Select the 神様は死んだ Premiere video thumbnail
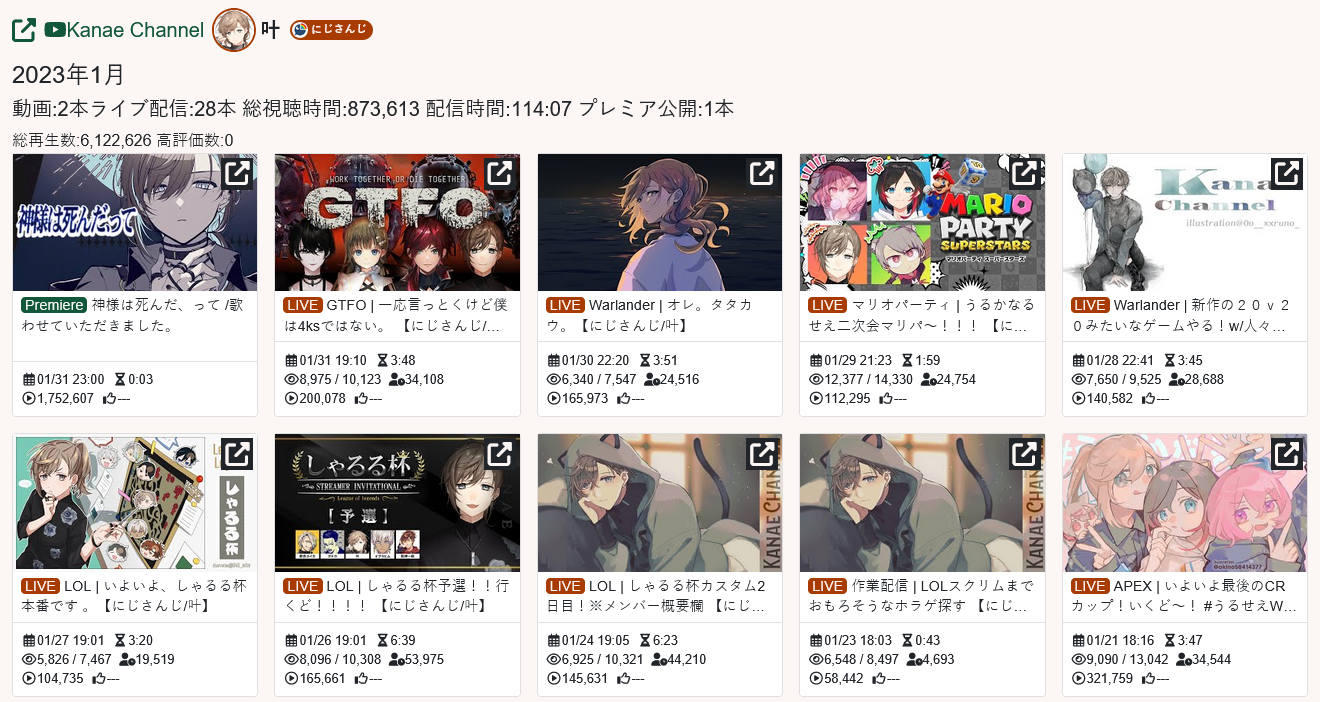The width and height of the screenshot is (1320, 702). coord(135,222)
